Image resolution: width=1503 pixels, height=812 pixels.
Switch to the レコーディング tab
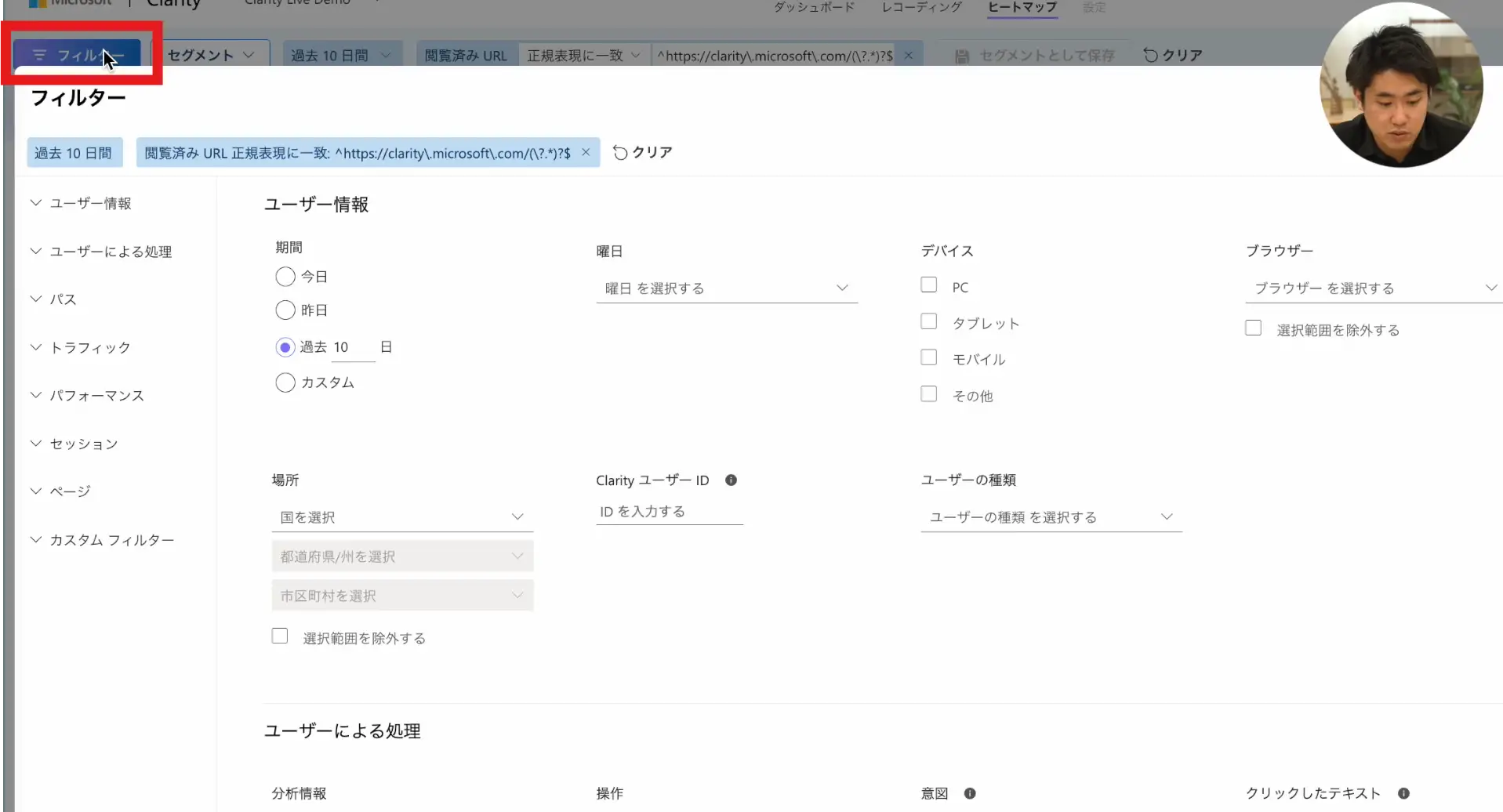[921, 8]
